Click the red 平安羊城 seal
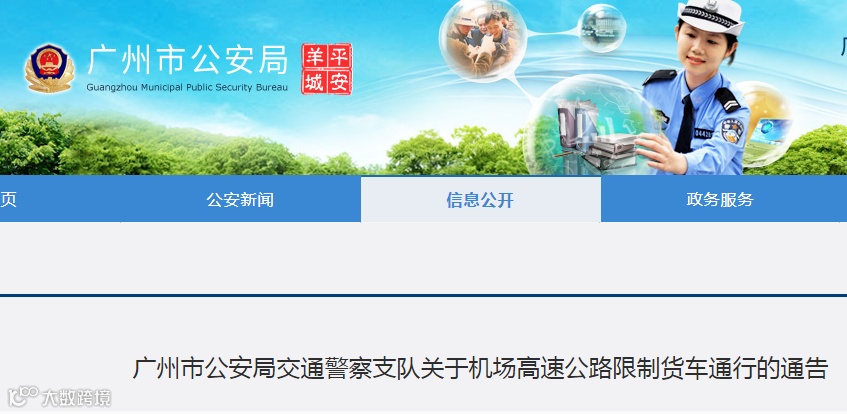This screenshot has height=414, width=847. 326,69
